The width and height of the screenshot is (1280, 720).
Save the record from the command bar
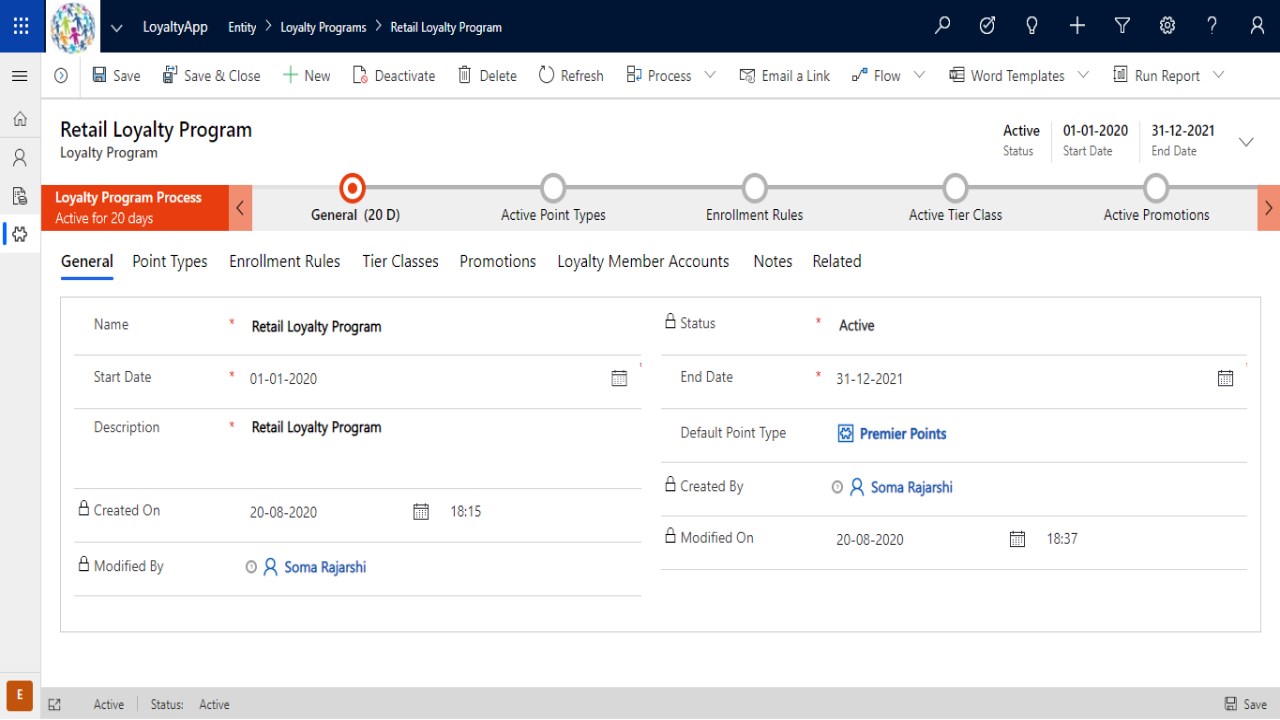[x=116, y=75]
